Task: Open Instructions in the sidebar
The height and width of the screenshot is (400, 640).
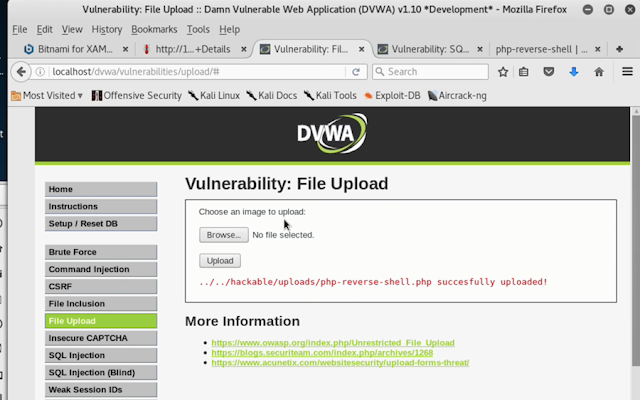Action: [x=101, y=207]
